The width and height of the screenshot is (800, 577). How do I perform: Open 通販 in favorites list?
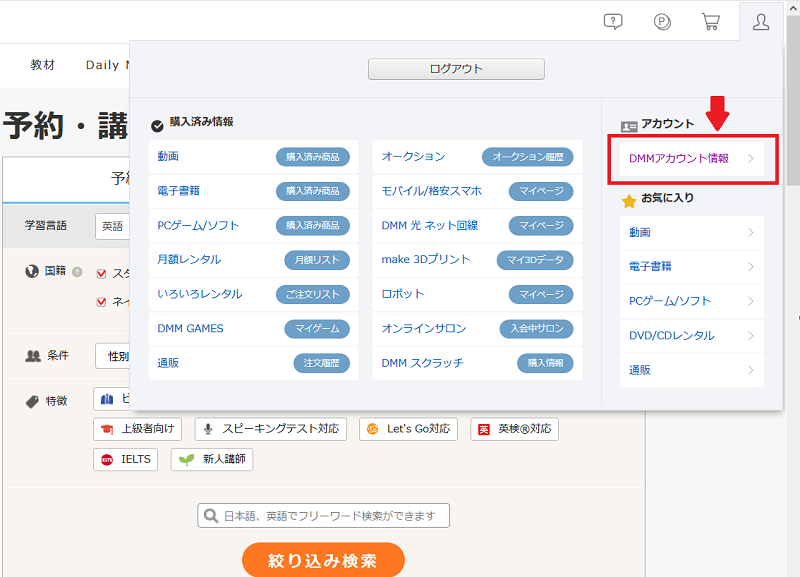tap(691, 370)
